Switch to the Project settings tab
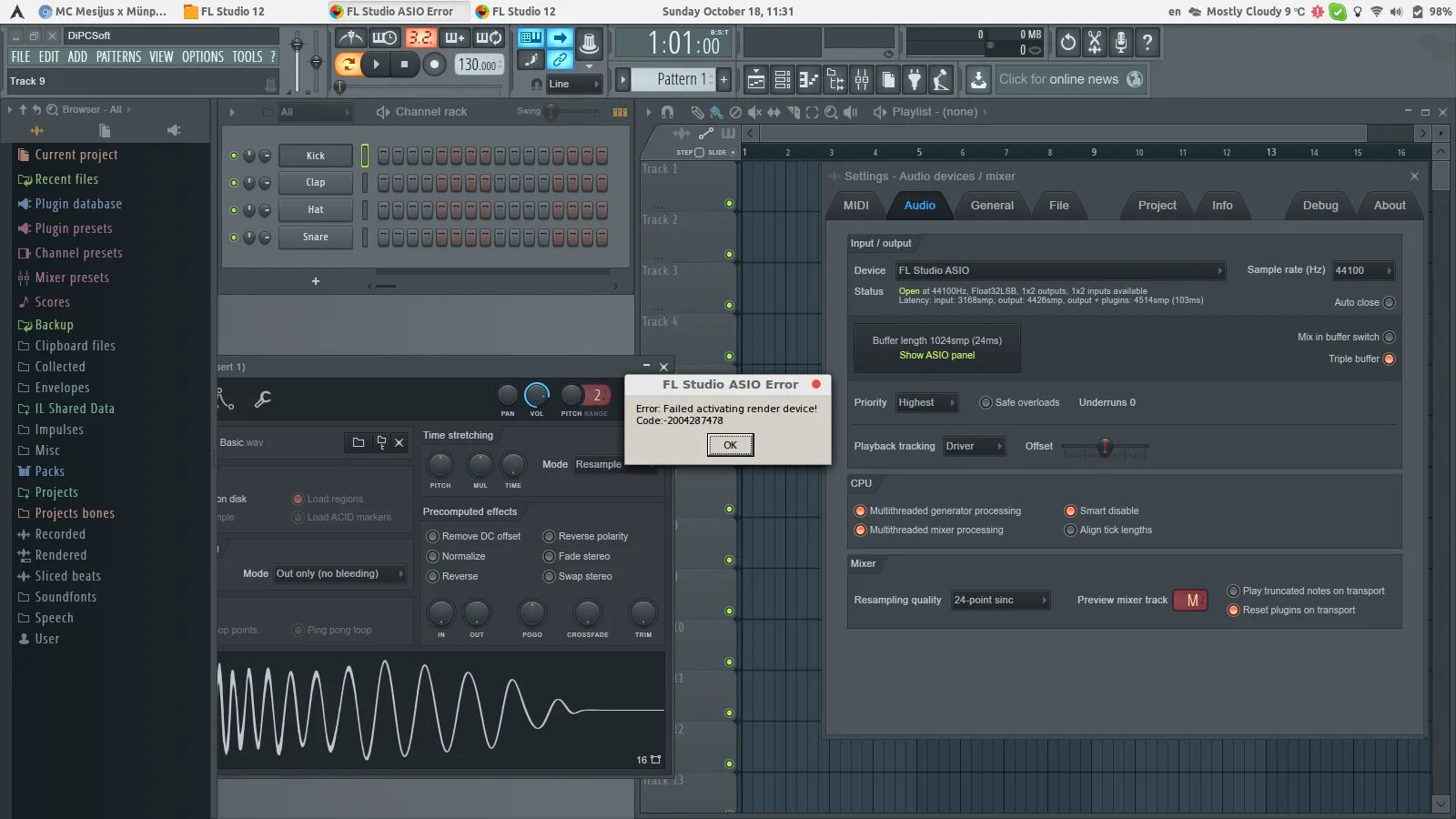1456x819 pixels. 1157,206
